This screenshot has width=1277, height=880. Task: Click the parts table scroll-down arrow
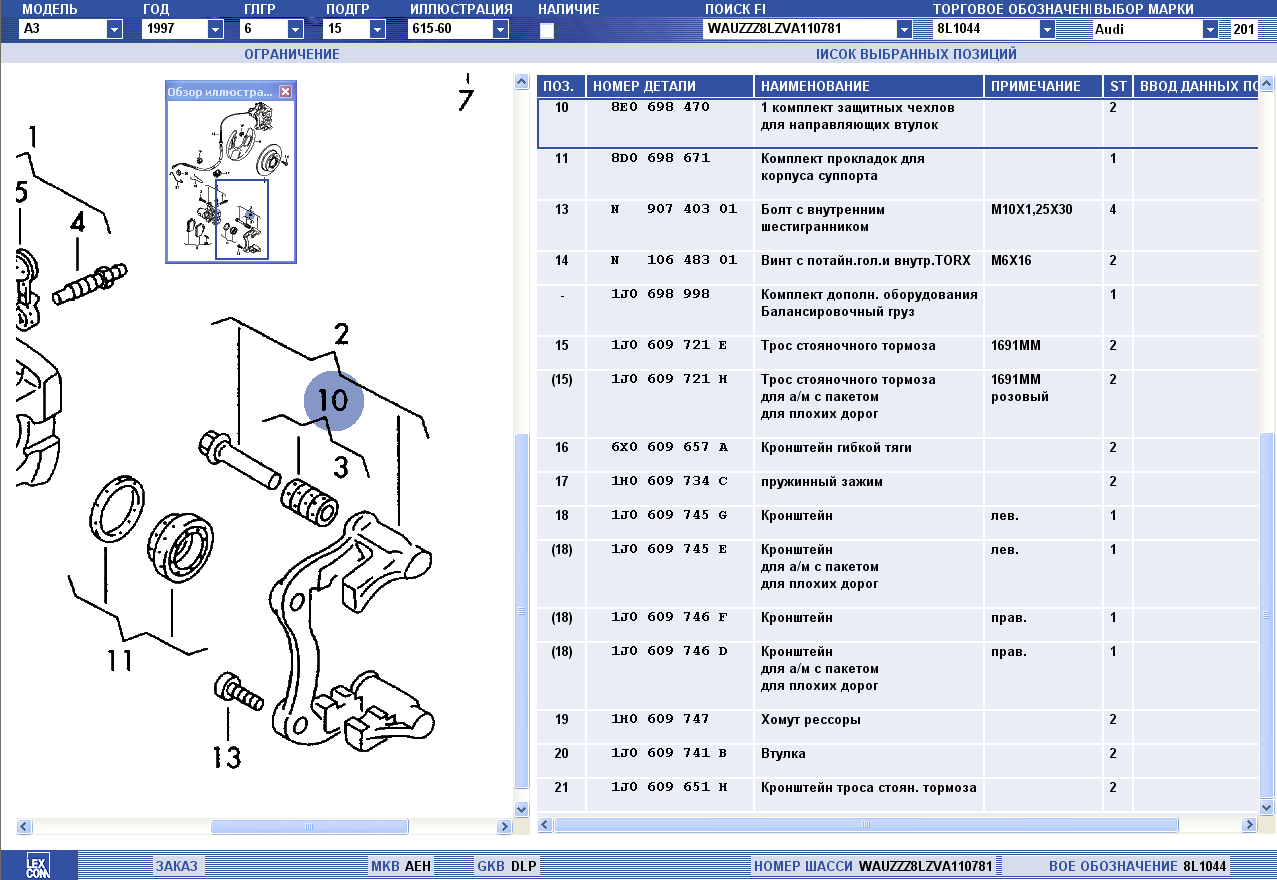pos(1267,807)
